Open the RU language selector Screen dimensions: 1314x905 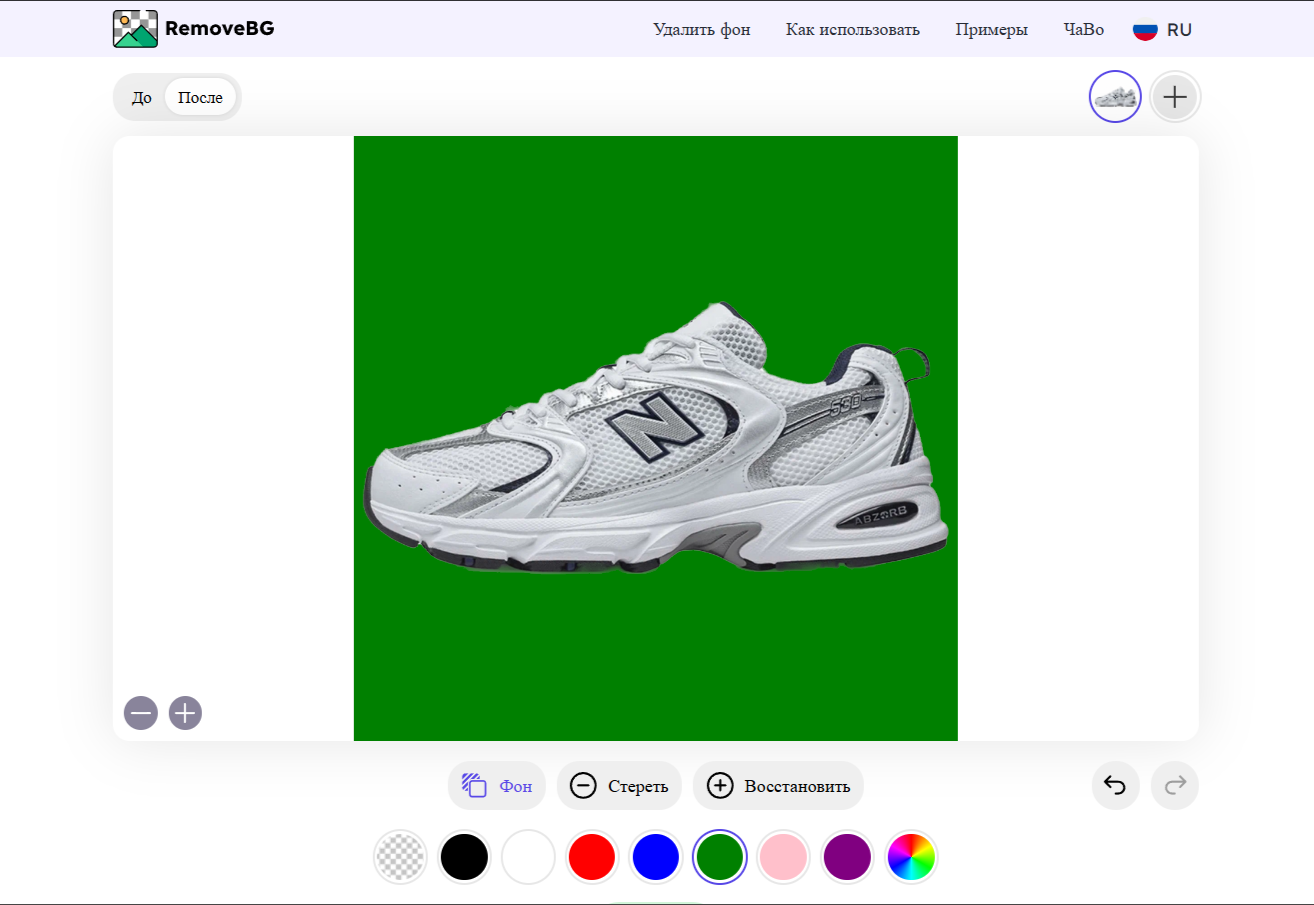pos(1179,30)
